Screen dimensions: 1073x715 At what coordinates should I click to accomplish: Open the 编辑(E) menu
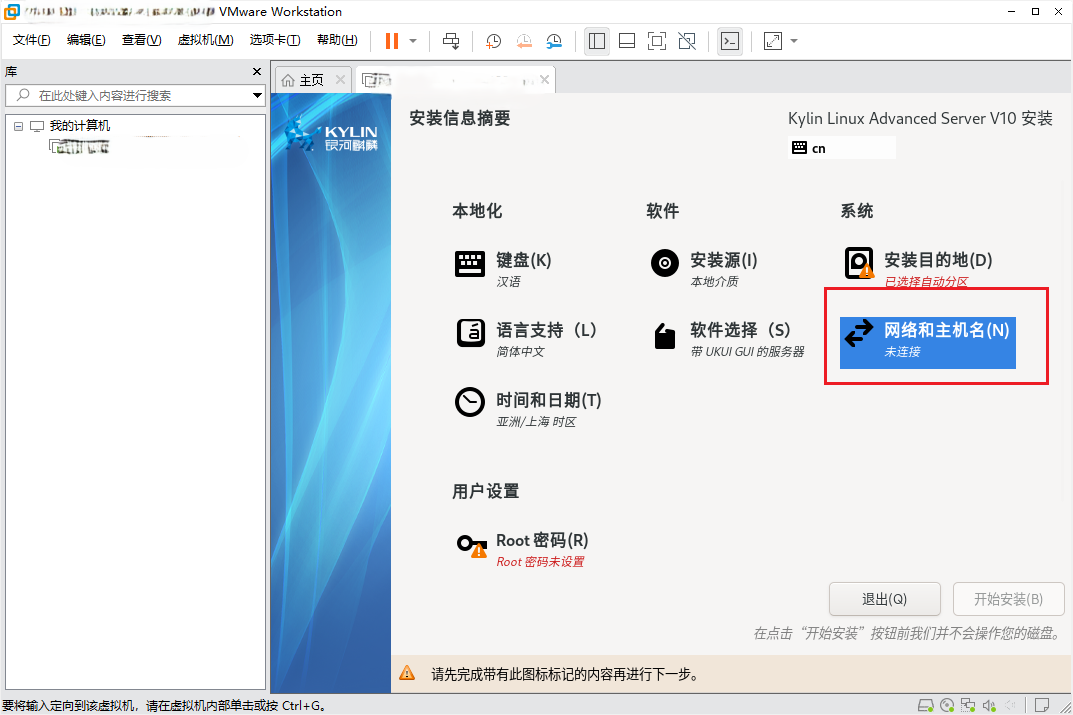pyautogui.click(x=86, y=40)
